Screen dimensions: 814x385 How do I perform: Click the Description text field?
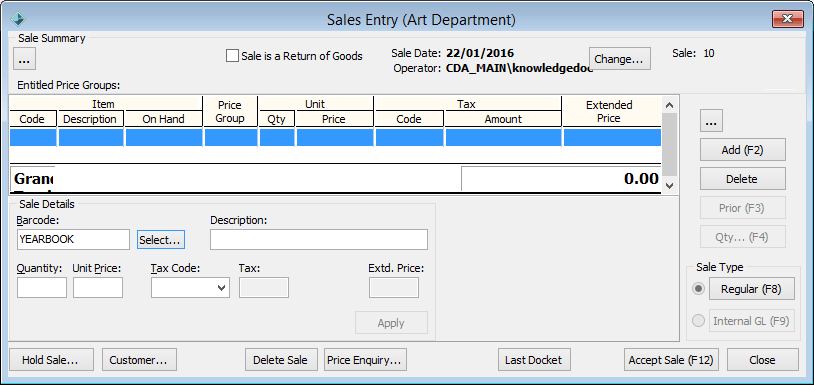pos(319,239)
